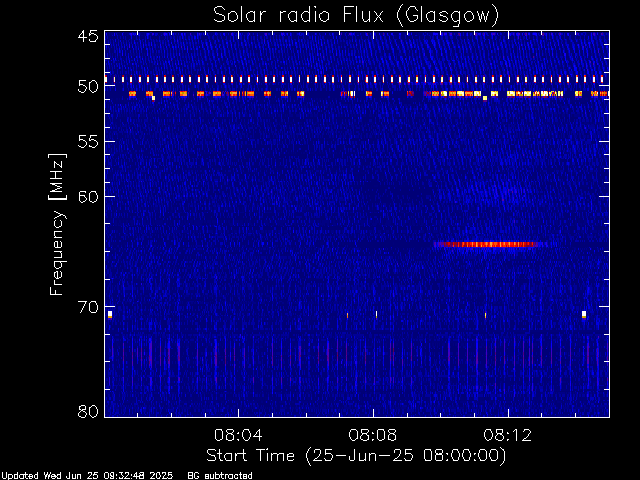The width and height of the screenshot is (640, 480).
Task: Click the 08:12 time axis label
Action: pyautogui.click(x=508, y=435)
